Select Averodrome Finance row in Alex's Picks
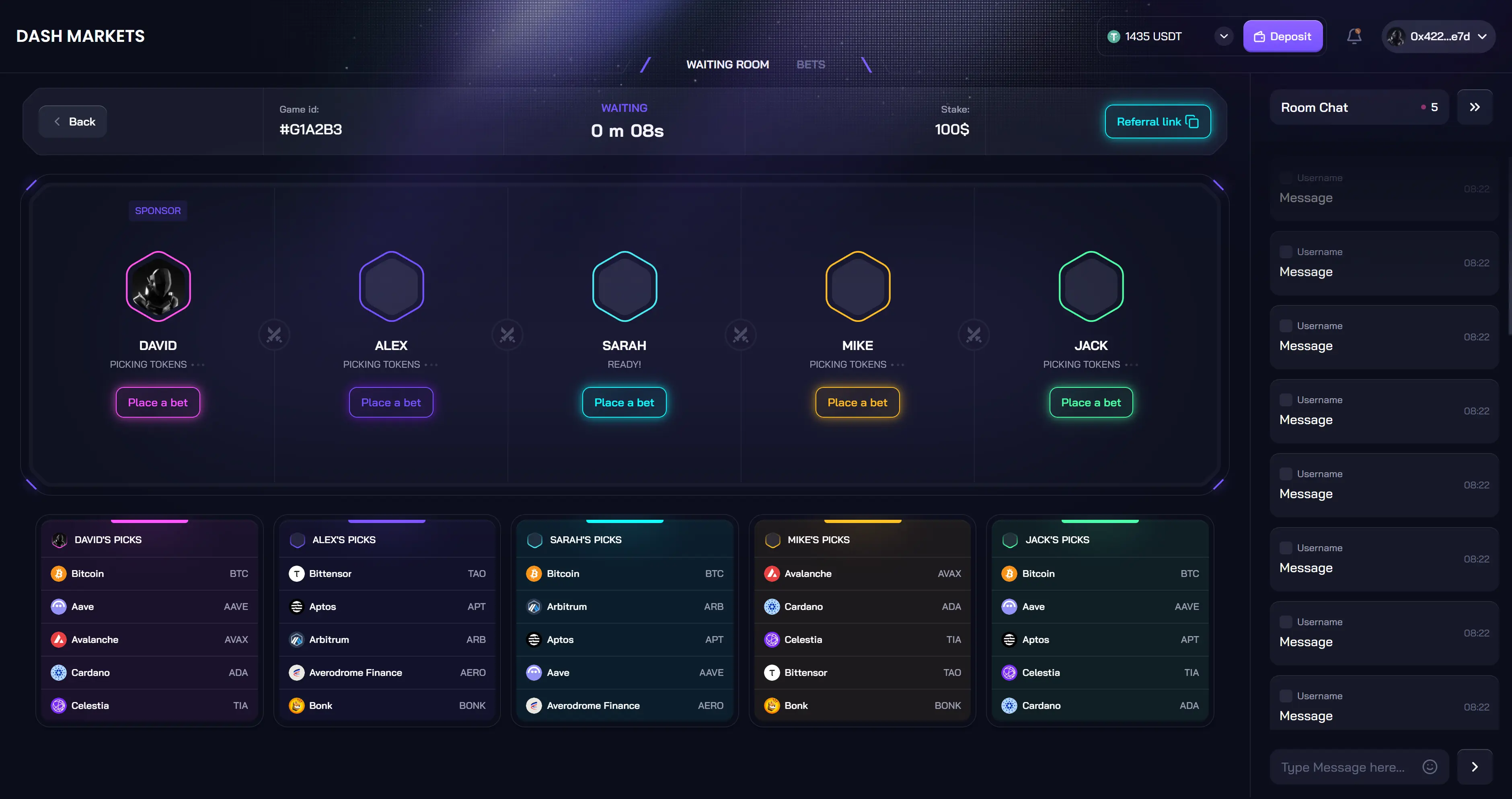Viewport: 1512px width, 799px height. coord(387,672)
